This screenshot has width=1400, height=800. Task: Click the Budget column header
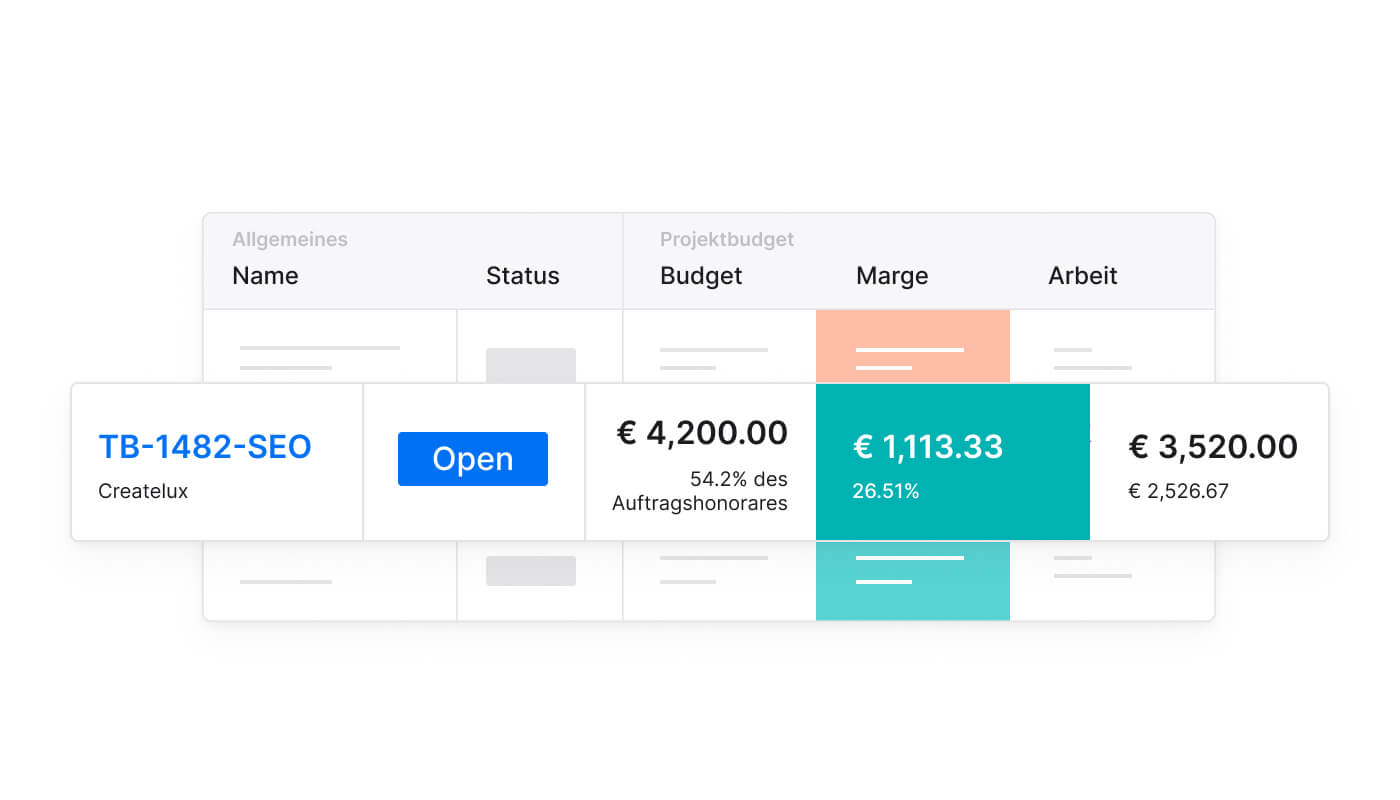[x=700, y=276]
